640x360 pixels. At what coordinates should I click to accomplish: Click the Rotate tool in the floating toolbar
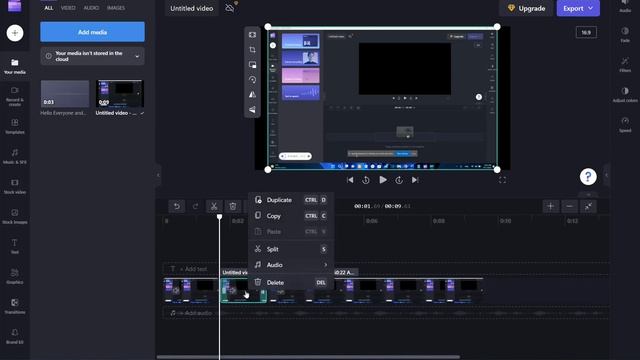pyautogui.click(x=252, y=80)
